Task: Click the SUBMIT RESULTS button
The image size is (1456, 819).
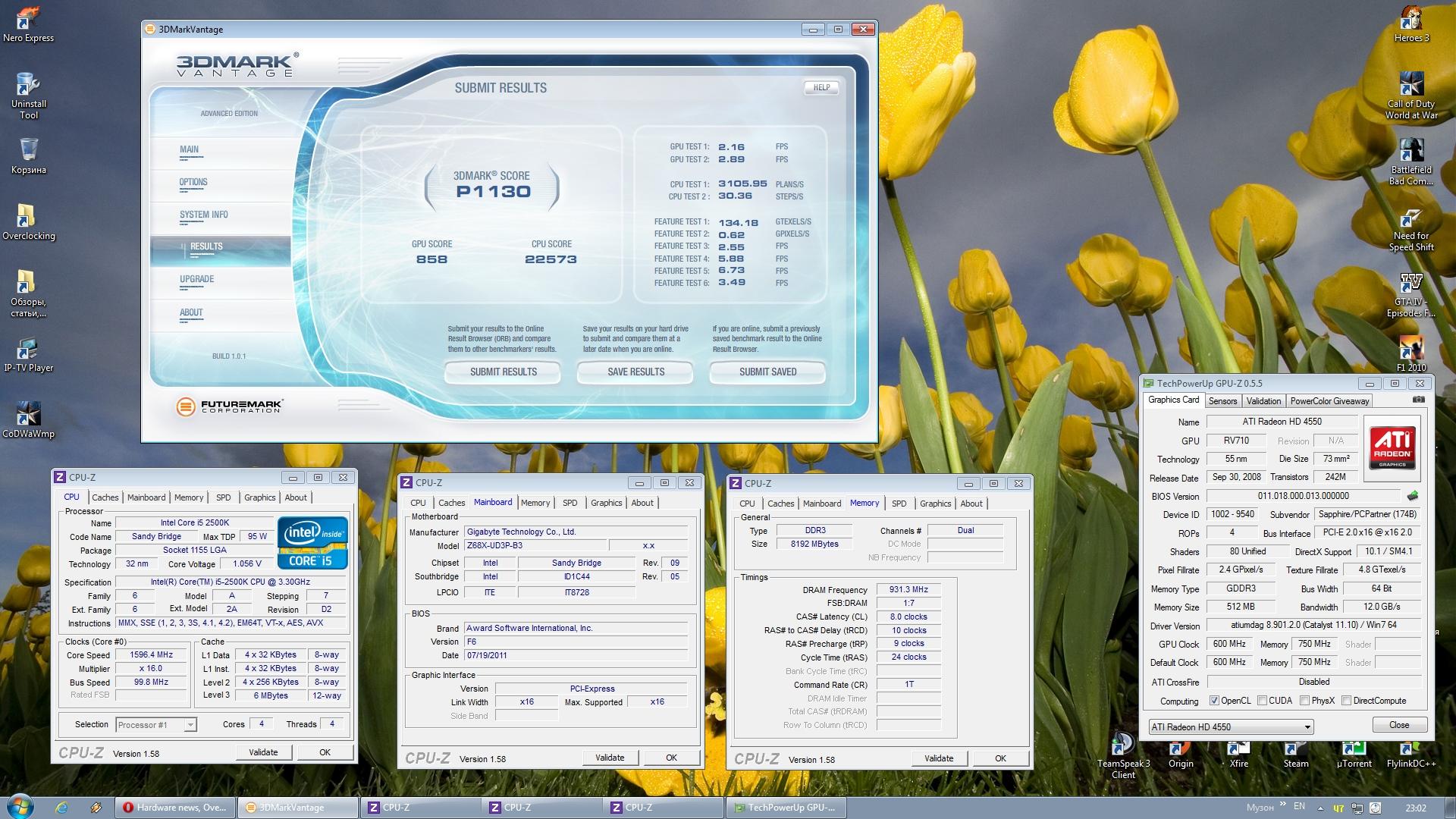Action: click(x=503, y=372)
